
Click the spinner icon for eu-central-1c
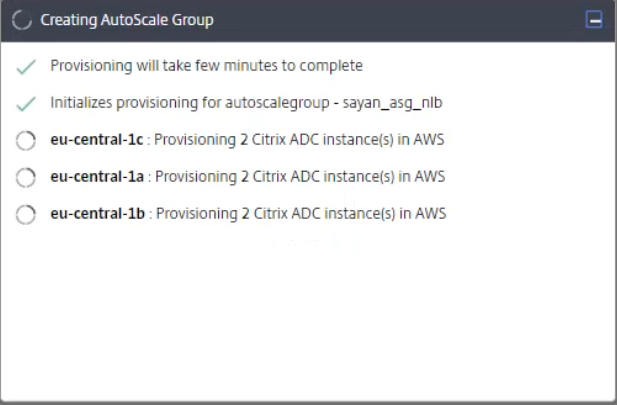[27, 141]
